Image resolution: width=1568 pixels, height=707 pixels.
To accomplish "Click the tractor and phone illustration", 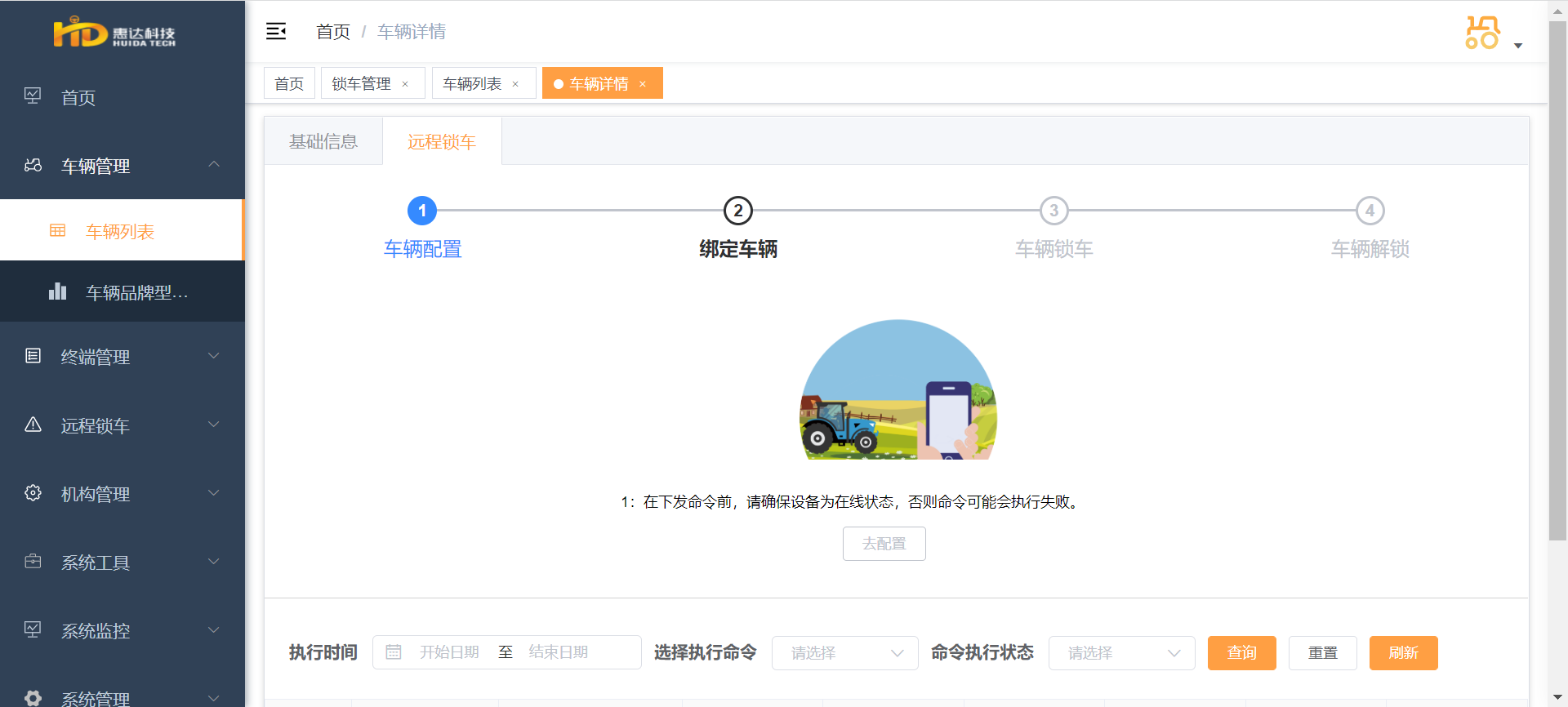I will (x=898, y=389).
